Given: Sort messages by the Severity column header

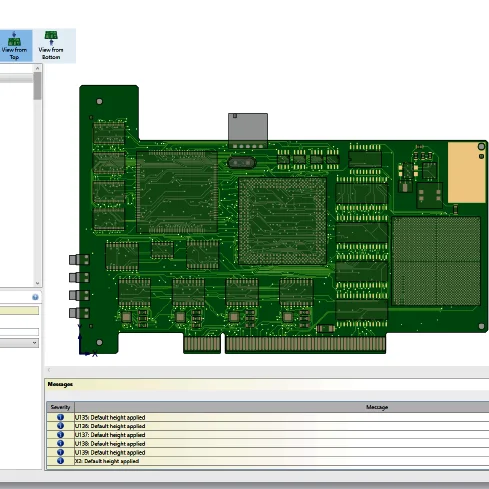Looking at the screenshot, I should (x=60, y=407).
